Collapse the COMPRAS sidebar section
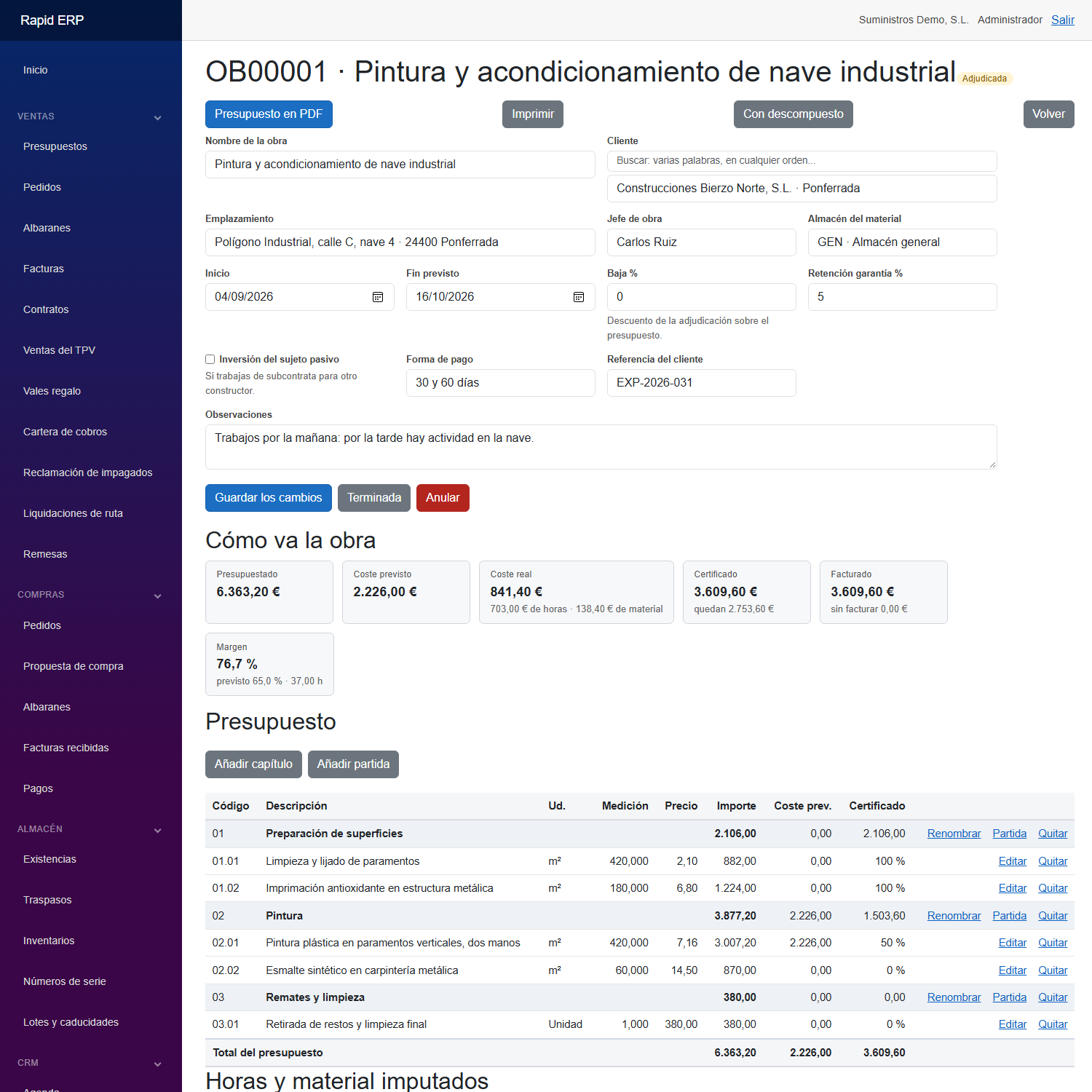Viewport: 1092px width, 1092px height. [157, 596]
